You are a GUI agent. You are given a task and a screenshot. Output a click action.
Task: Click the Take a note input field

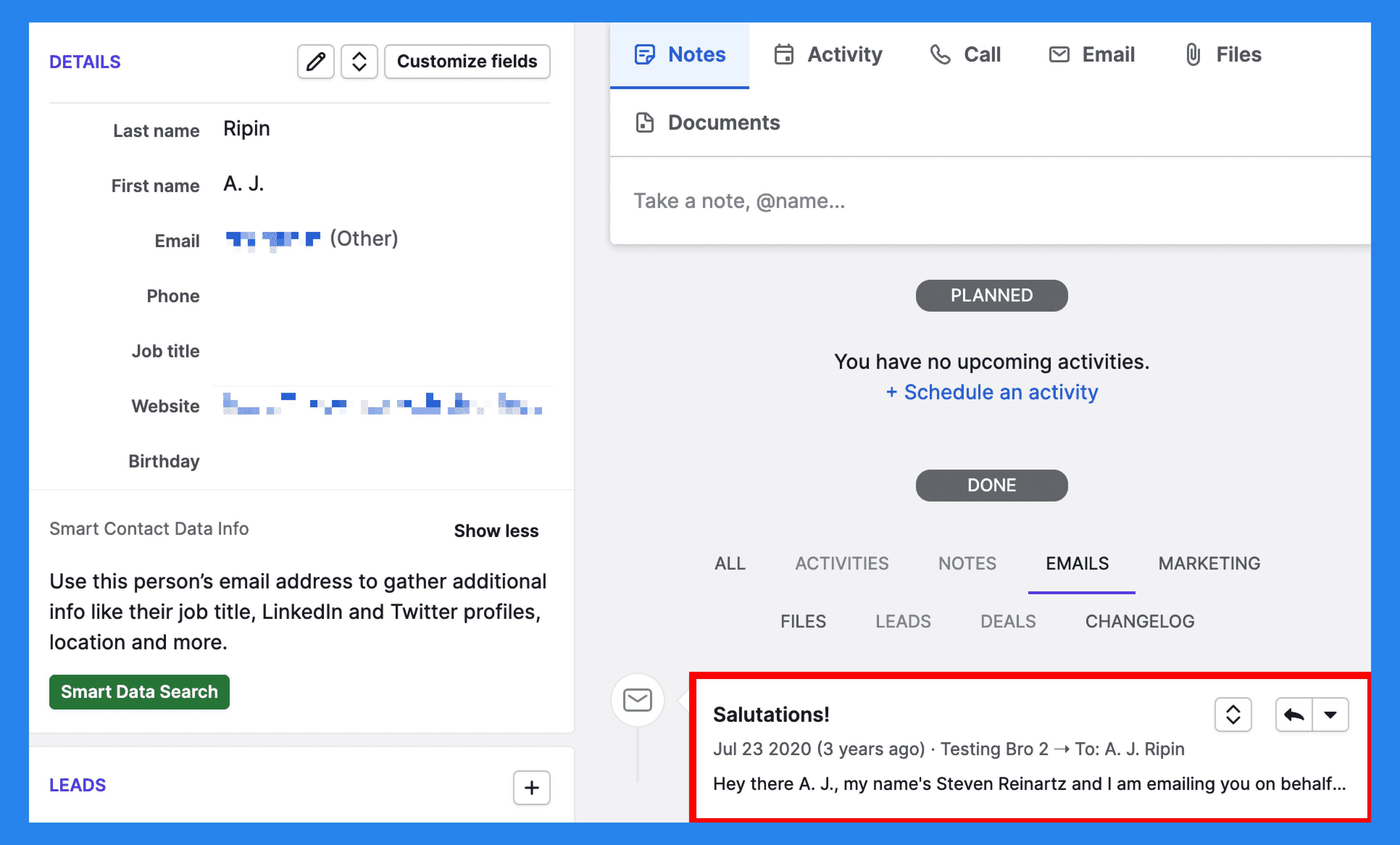pyautogui.click(x=990, y=201)
